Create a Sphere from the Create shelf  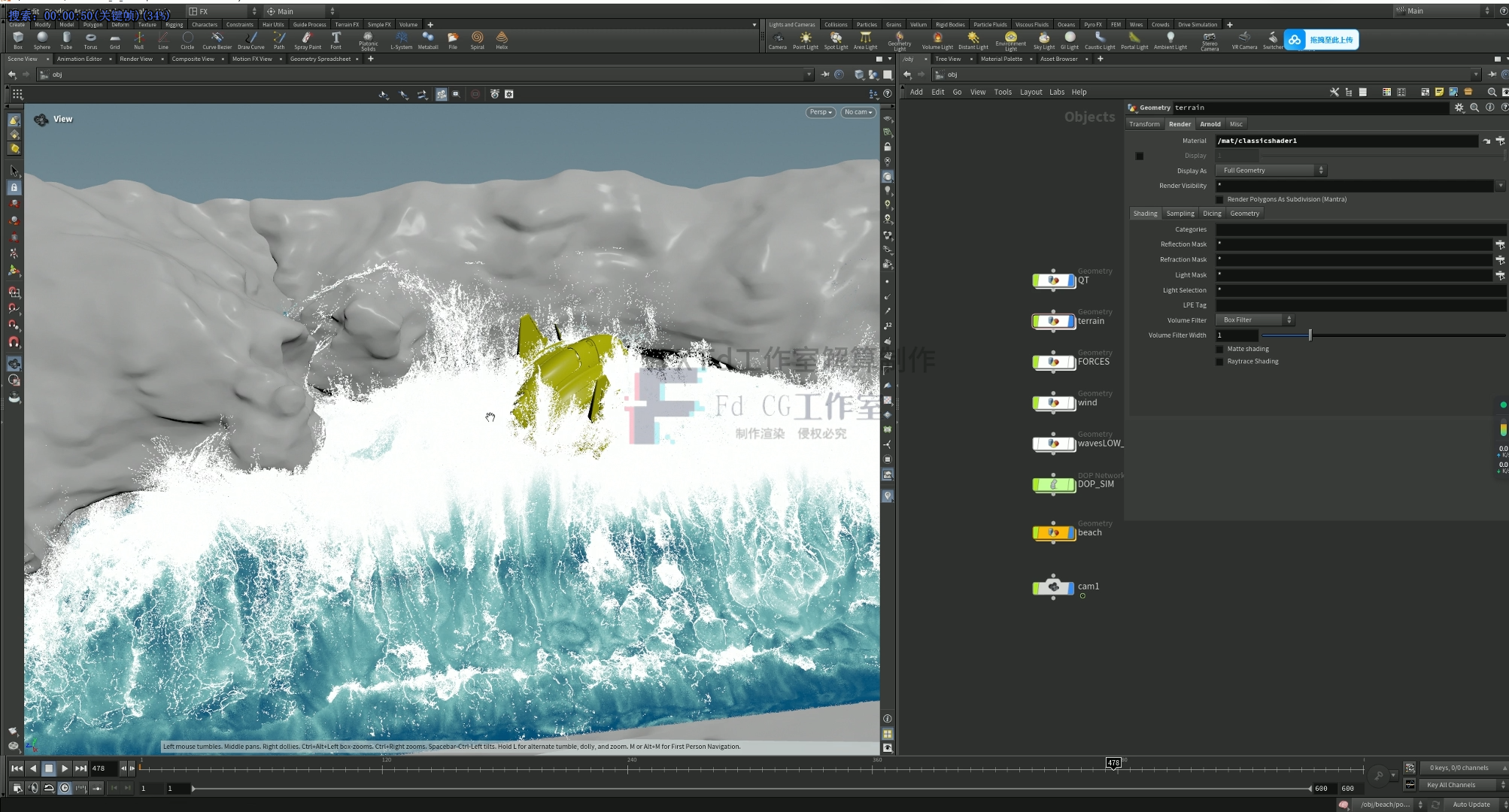[x=42, y=40]
